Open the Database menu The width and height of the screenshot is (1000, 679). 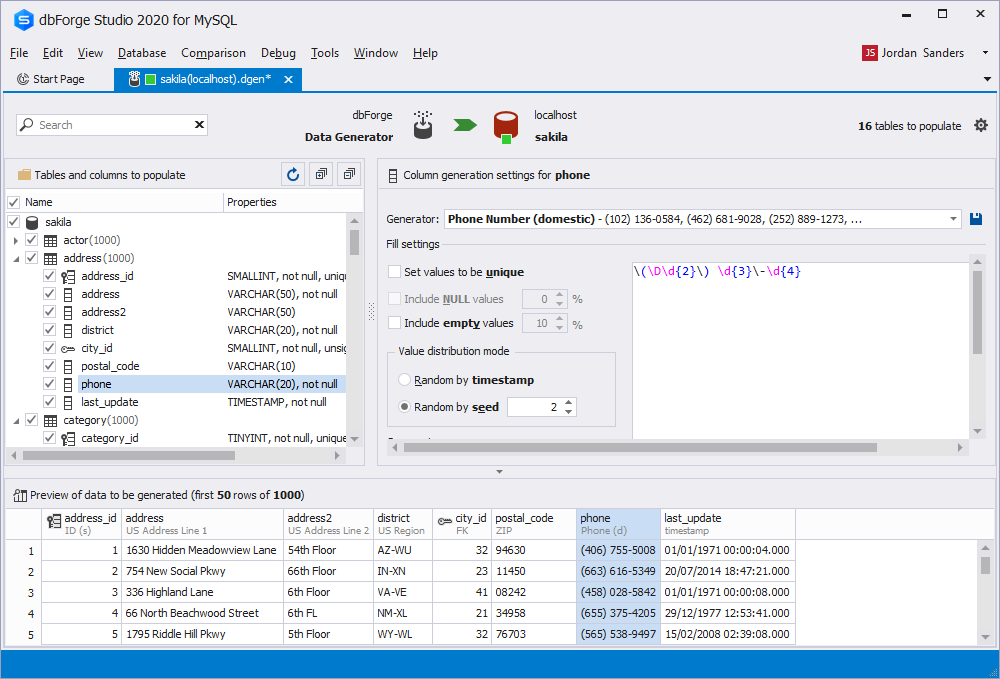coord(142,53)
